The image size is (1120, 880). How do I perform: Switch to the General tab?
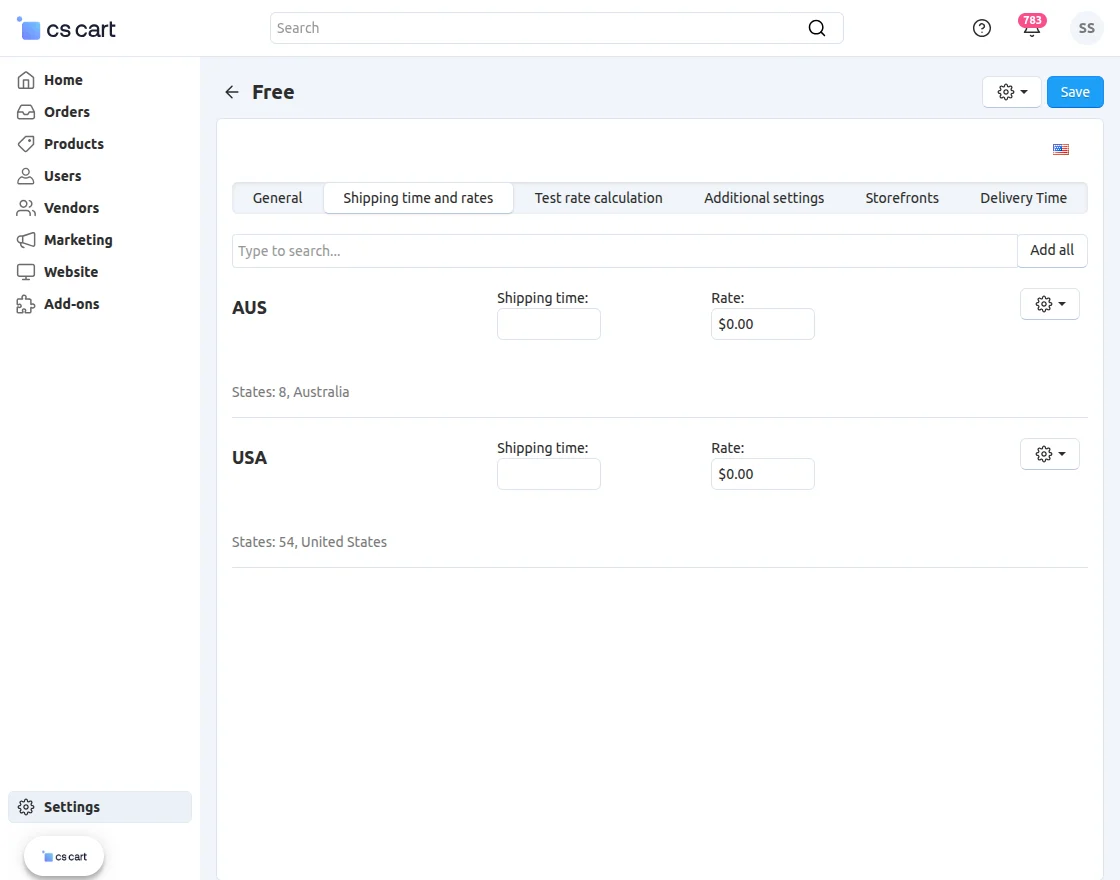tap(277, 198)
